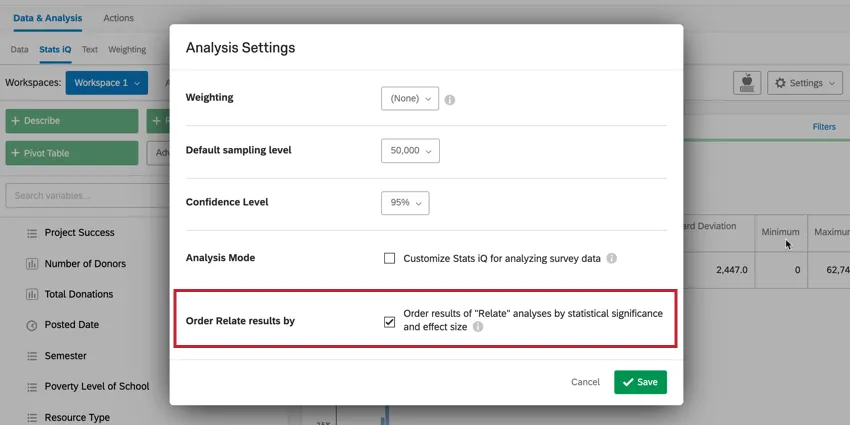Viewport: 850px width, 425px height.
Task: Open the Weighting (None) dropdown
Action: click(410, 98)
